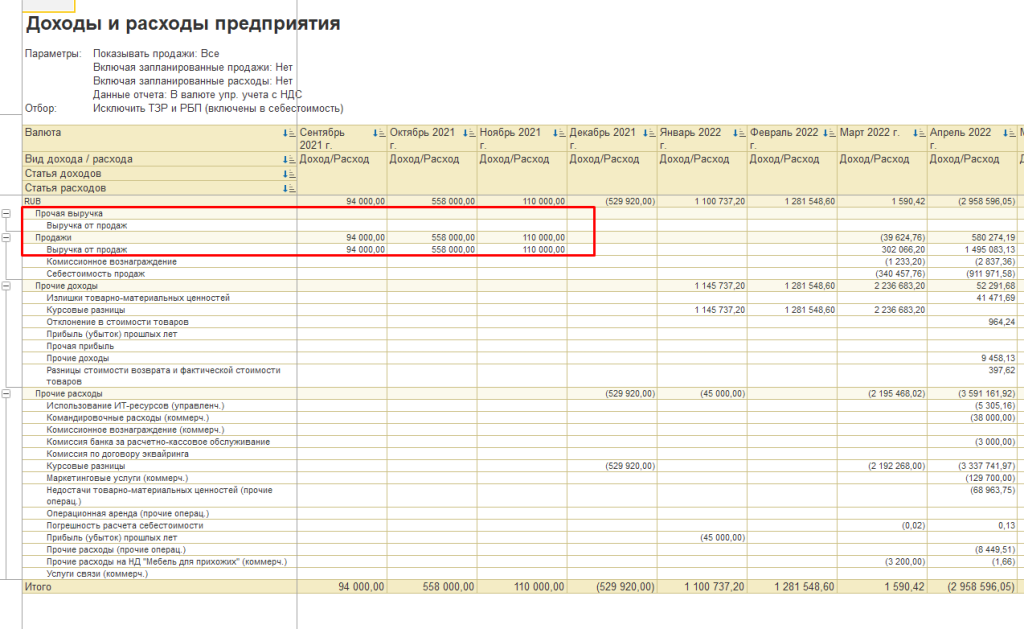Select Комиссия банка за расчетно-кассовое обслуживание row
Image resolution: width=1024 pixels, height=629 pixels.
158,442
